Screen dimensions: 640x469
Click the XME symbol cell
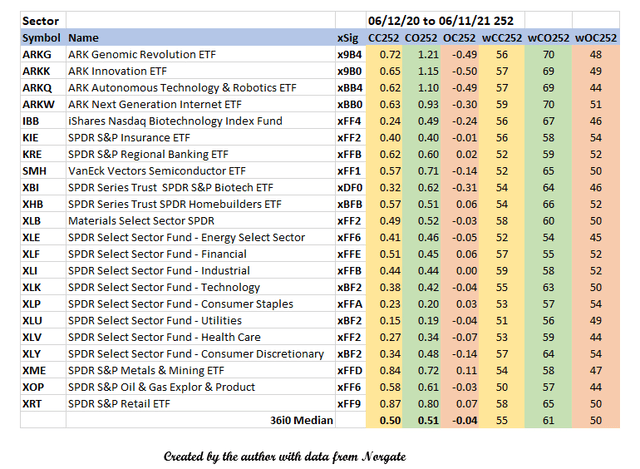(x=43, y=371)
